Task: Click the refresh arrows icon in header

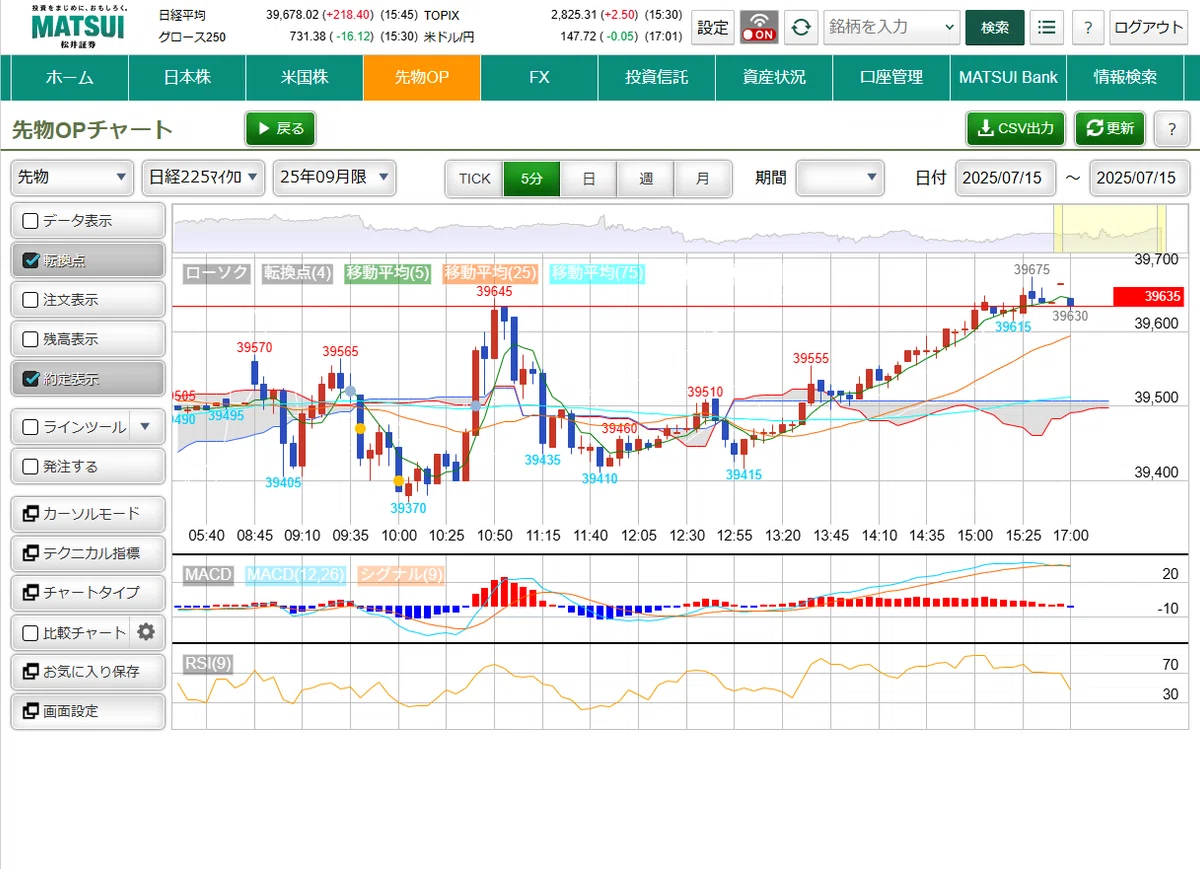Action: [799, 27]
